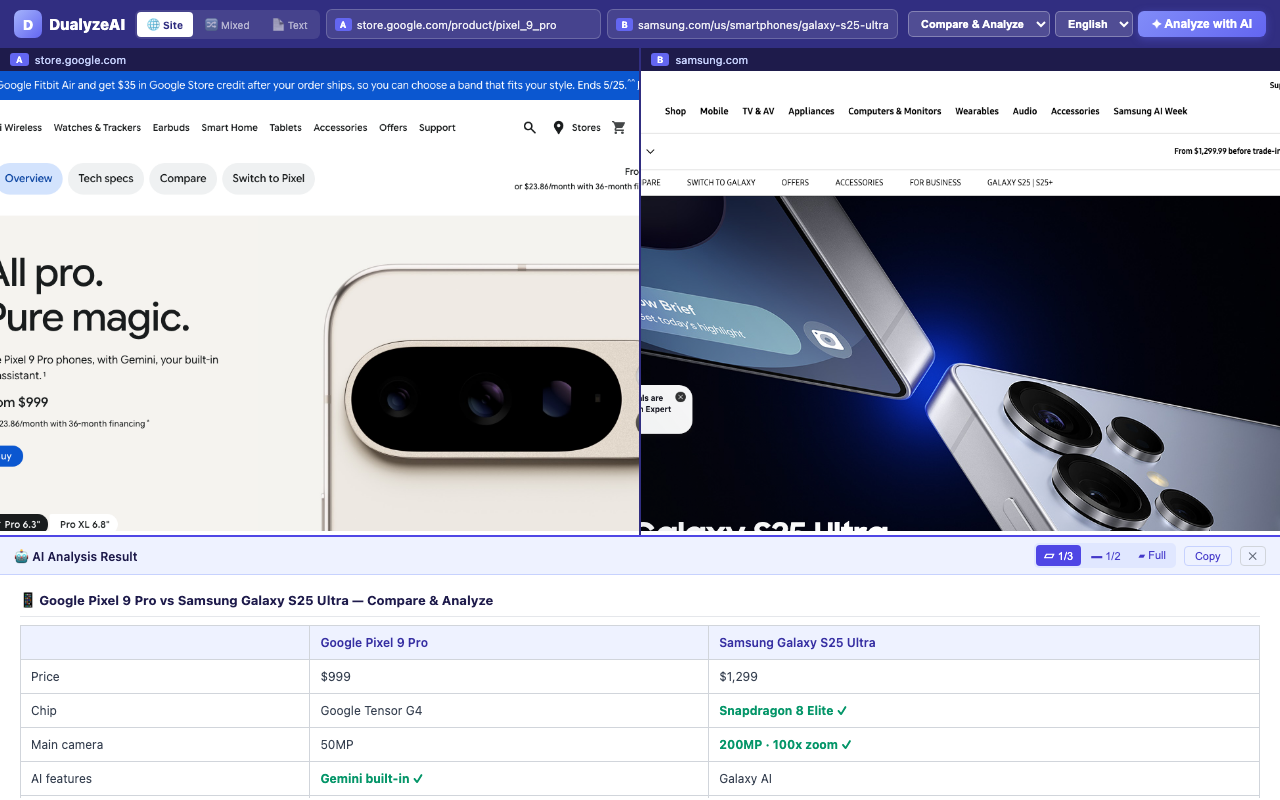Dismiss the Samsung chat expert popup
This screenshot has width=1280, height=800.
point(681,397)
